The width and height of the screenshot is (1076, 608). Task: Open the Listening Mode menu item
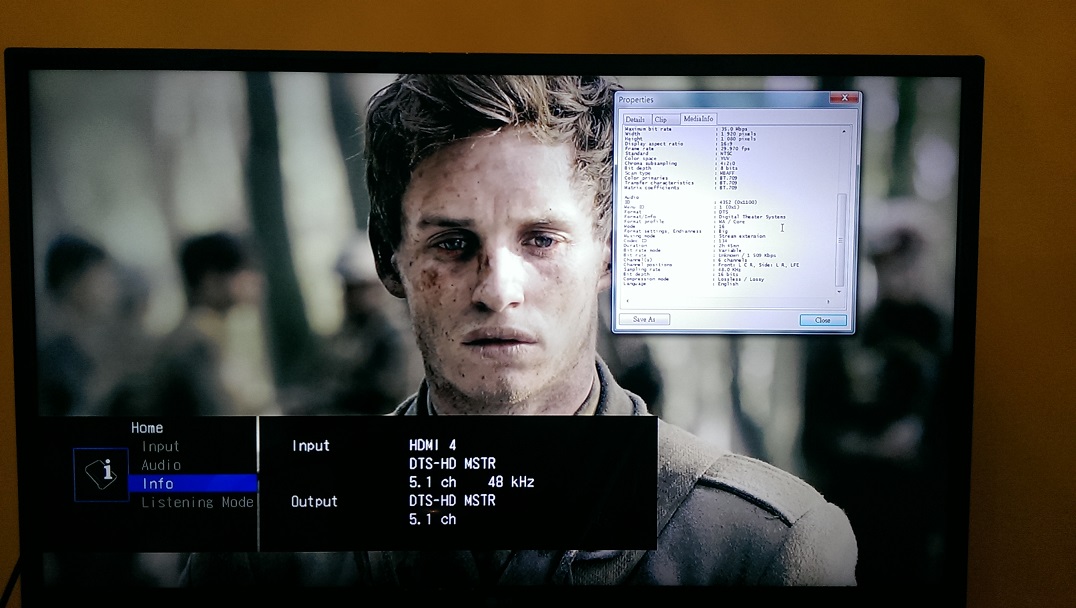pyautogui.click(x=198, y=502)
